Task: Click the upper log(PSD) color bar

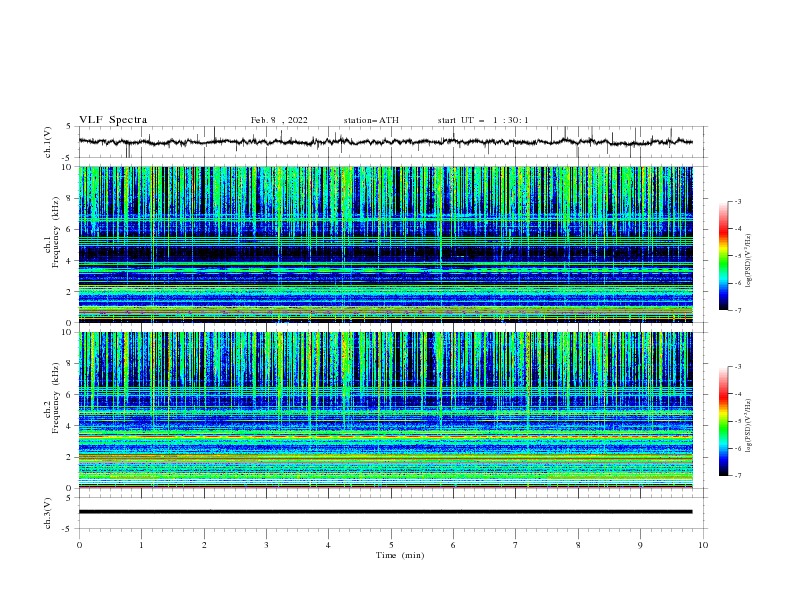Action: pos(723,256)
